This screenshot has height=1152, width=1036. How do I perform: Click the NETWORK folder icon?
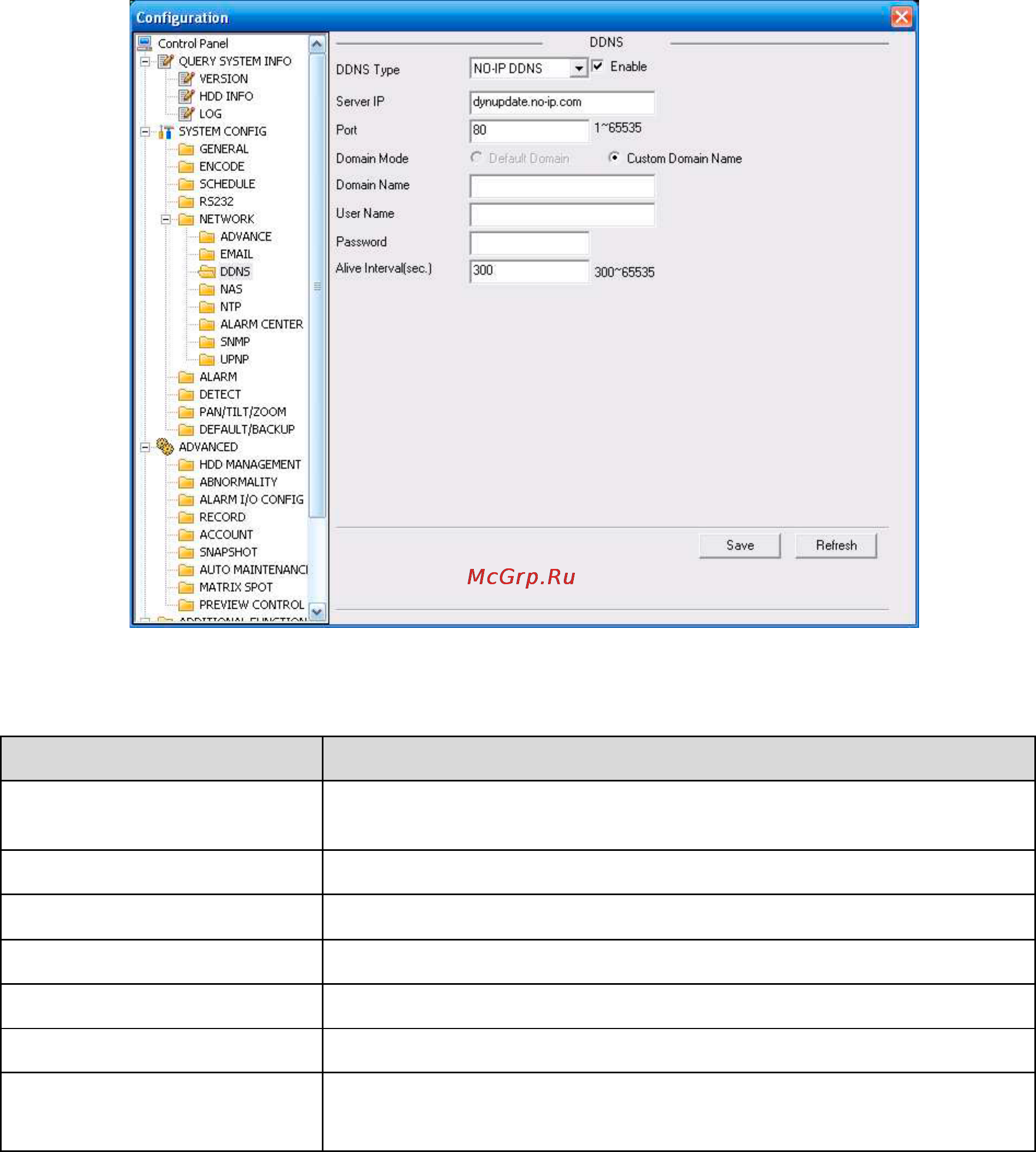[186, 219]
